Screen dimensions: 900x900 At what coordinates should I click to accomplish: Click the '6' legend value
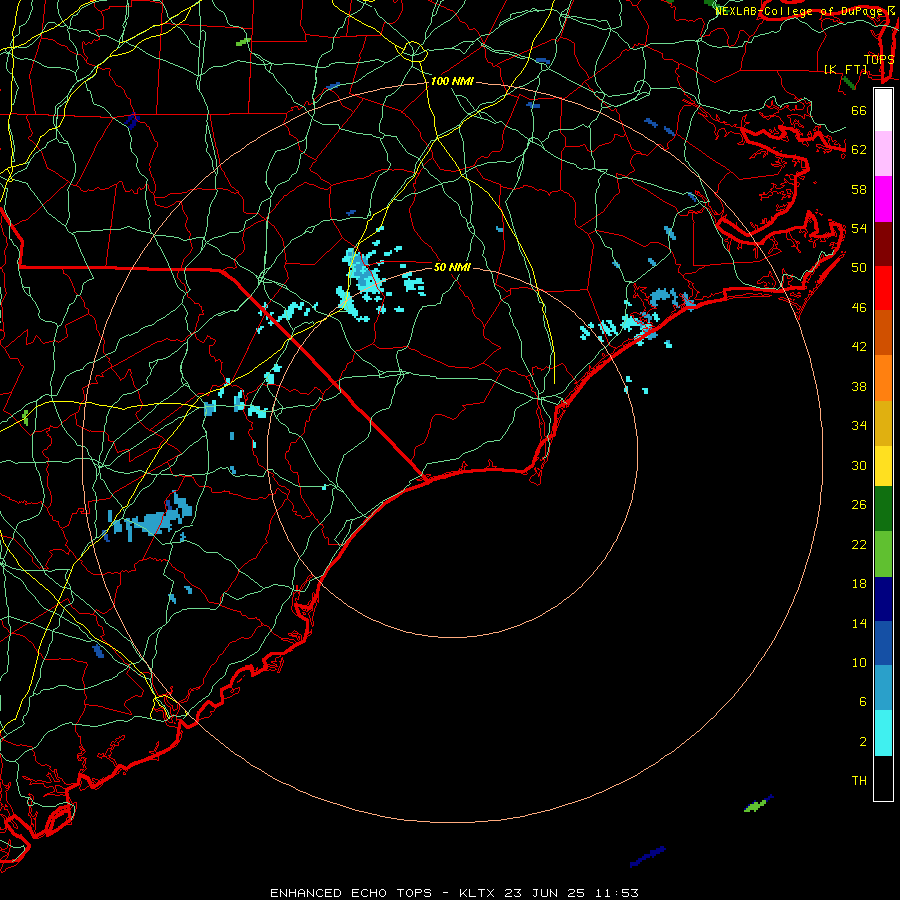coord(862,702)
